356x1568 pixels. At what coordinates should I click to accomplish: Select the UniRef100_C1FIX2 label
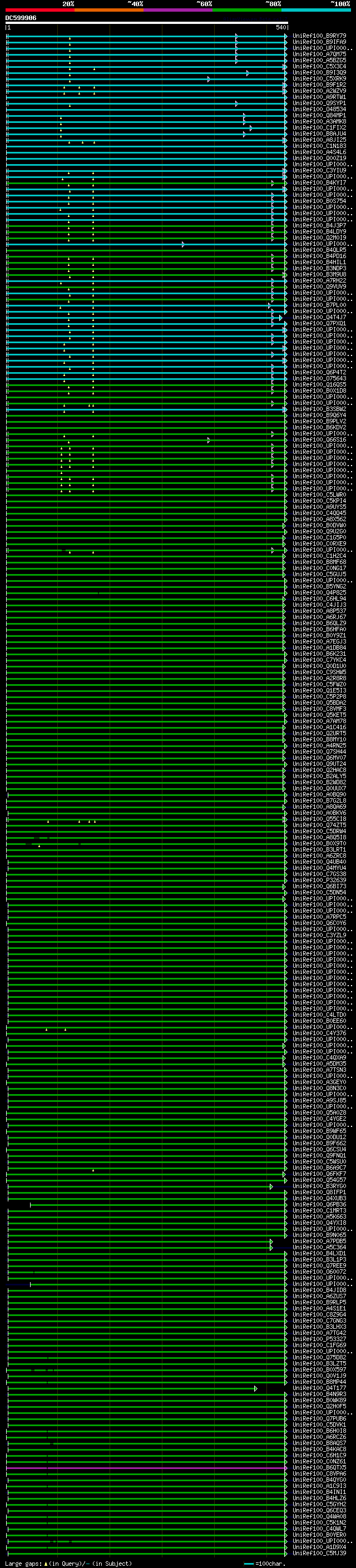click(x=319, y=128)
